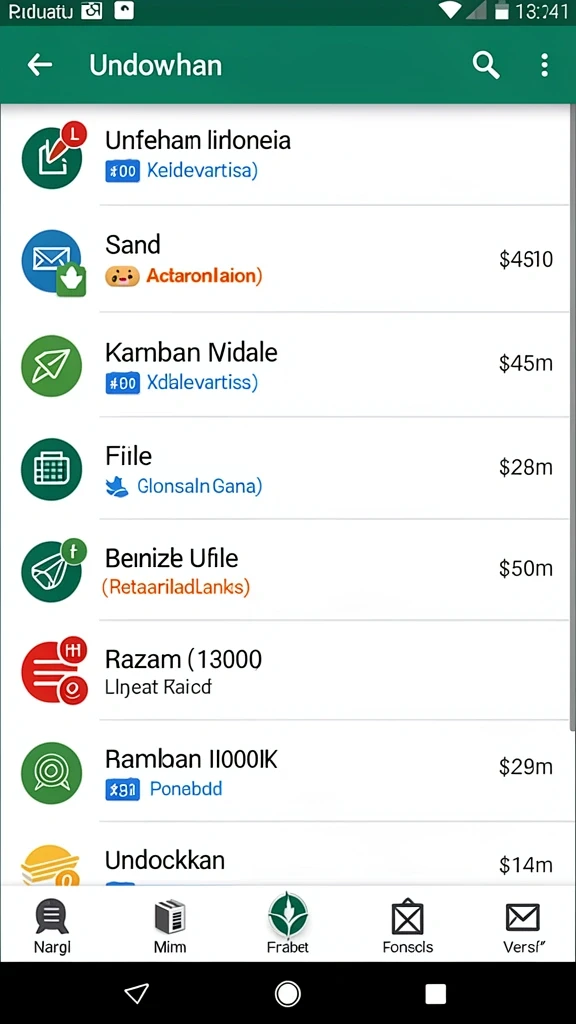Open search with magnifier icon
This screenshot has height=1024, width=576.
click(x=486, y=65)
